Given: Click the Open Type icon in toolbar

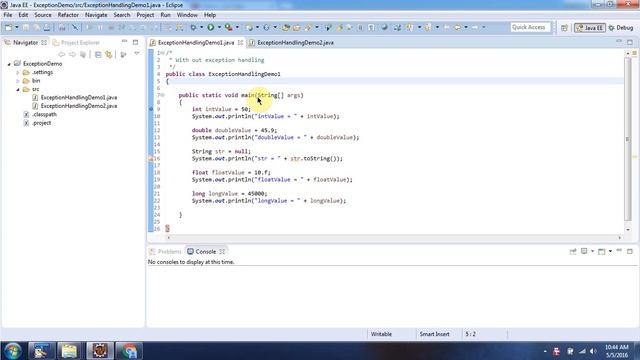Looking at the screenshot, I should tap(286, 27).
